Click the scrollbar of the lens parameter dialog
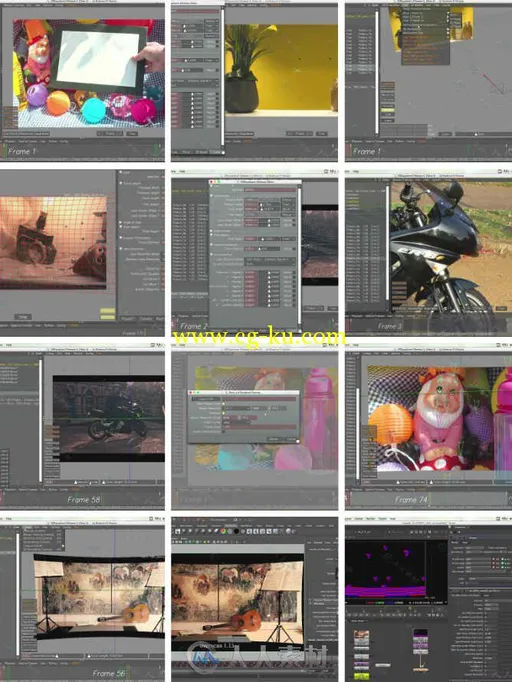This screenshot has height=682, width=512. pos(299,257)
